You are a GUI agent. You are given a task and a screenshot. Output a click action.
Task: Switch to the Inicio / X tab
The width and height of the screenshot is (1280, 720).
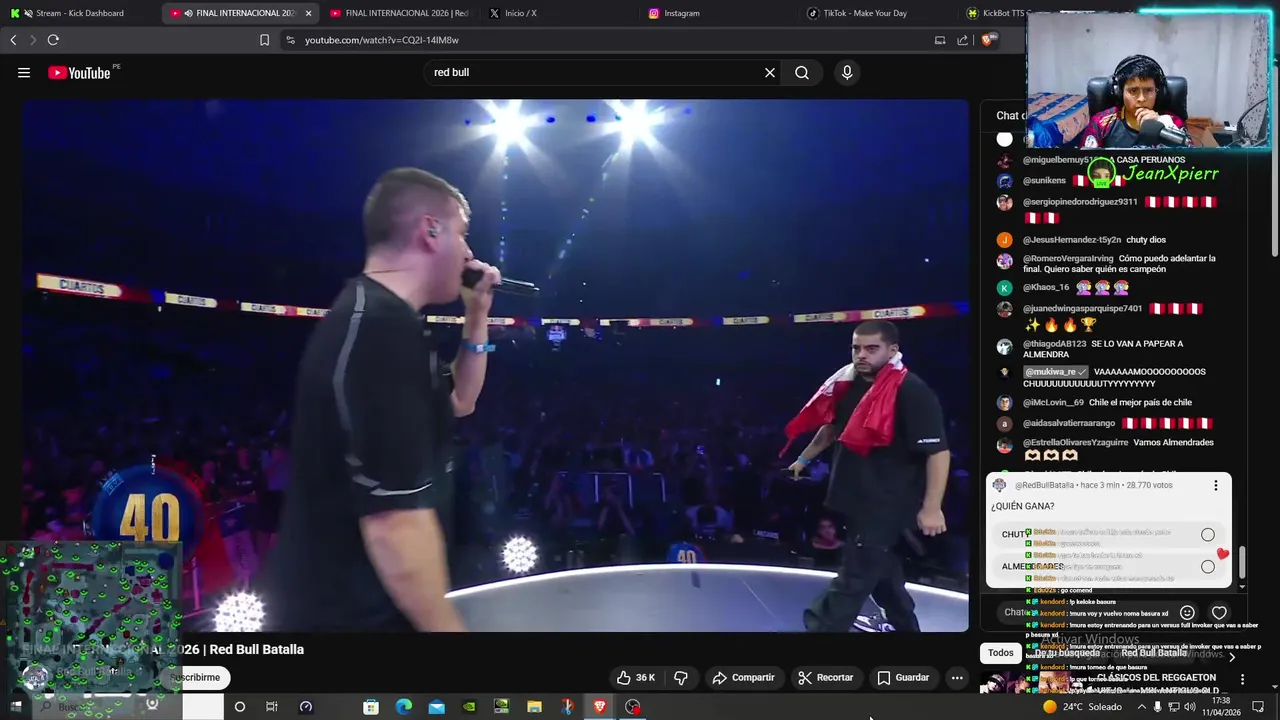click(520, 13)
